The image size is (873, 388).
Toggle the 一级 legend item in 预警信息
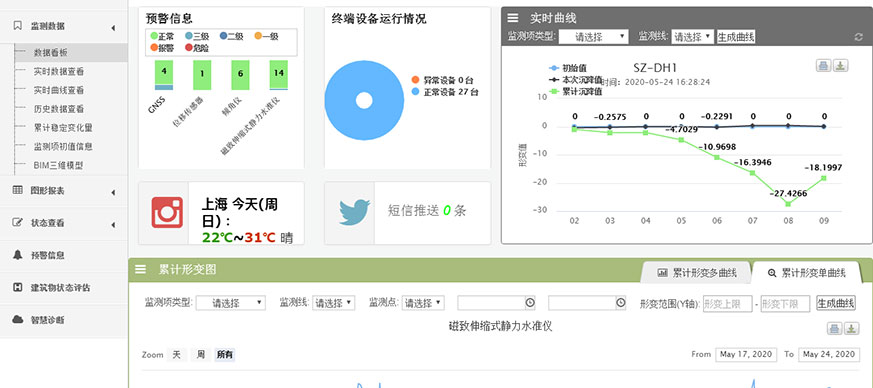pos(266,36)
